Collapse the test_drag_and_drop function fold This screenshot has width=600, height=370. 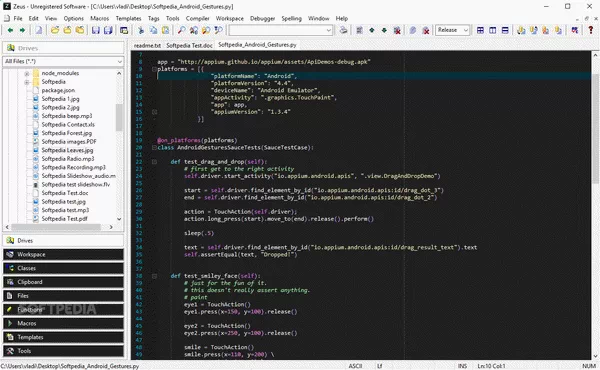click(x=154, y=162)
